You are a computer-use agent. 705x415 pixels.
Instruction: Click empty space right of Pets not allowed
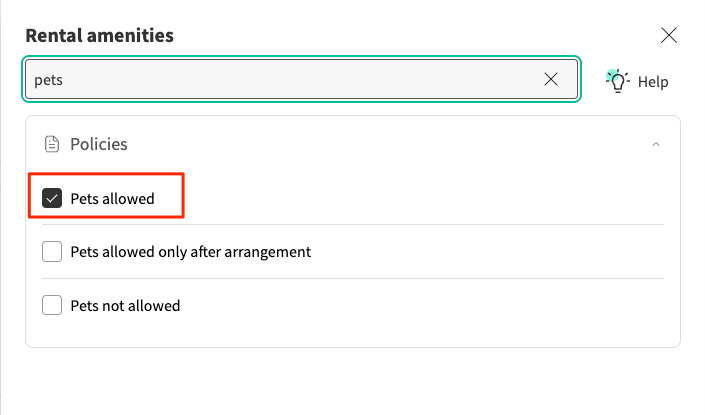[420, 305]
